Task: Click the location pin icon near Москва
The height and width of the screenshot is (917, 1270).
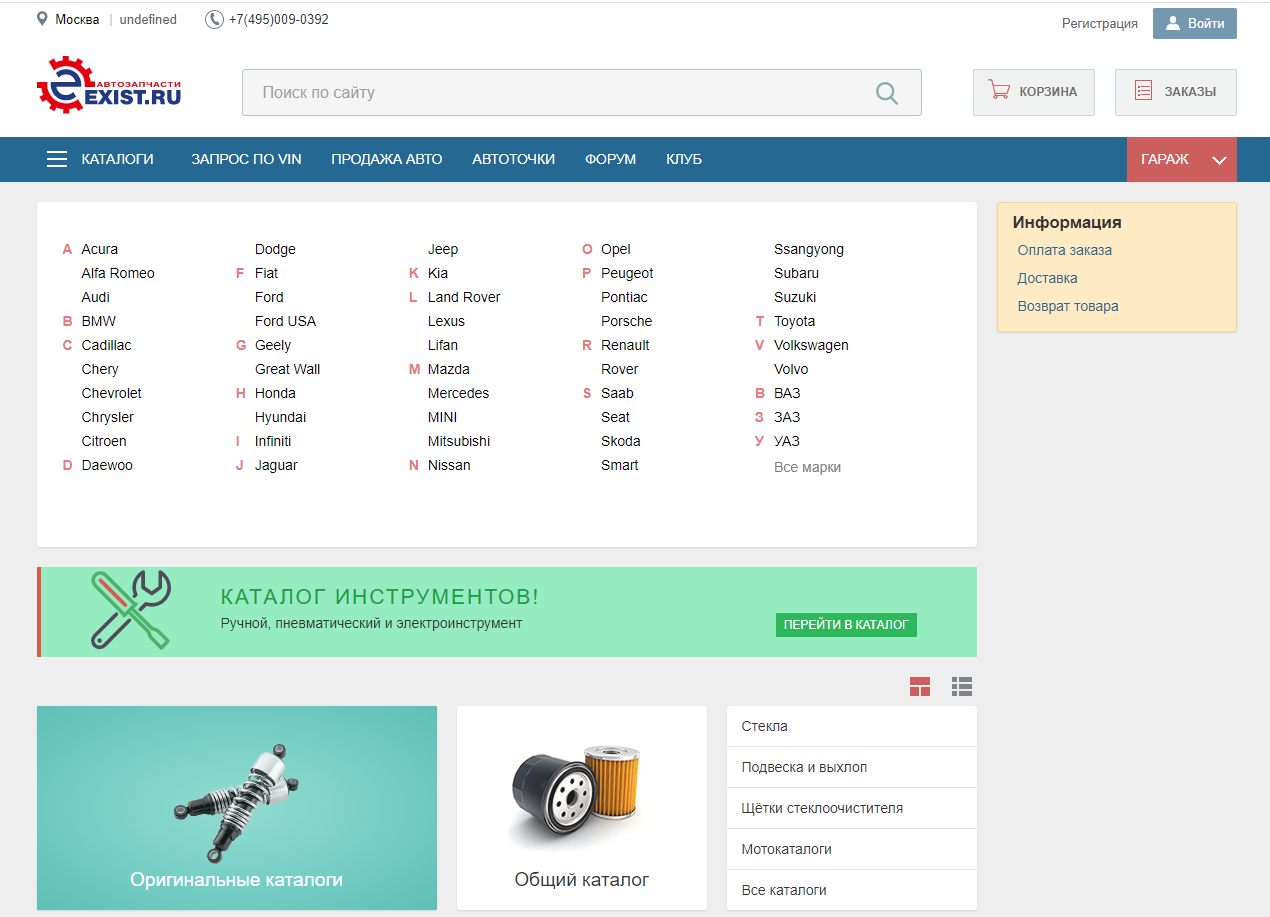Action: [42, 19]
